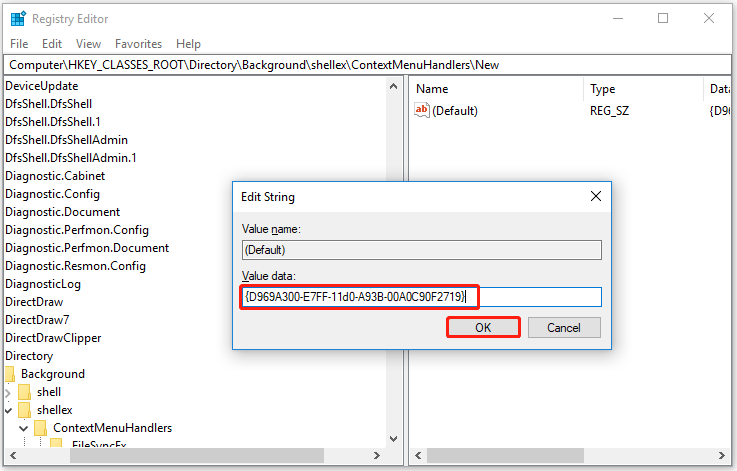Image resolution: width=737 pixels, height=471 pixels.
Task: Collapse the ContextMenuHandlers tree node
Action: pyautogui.click(x=24, y=428)
